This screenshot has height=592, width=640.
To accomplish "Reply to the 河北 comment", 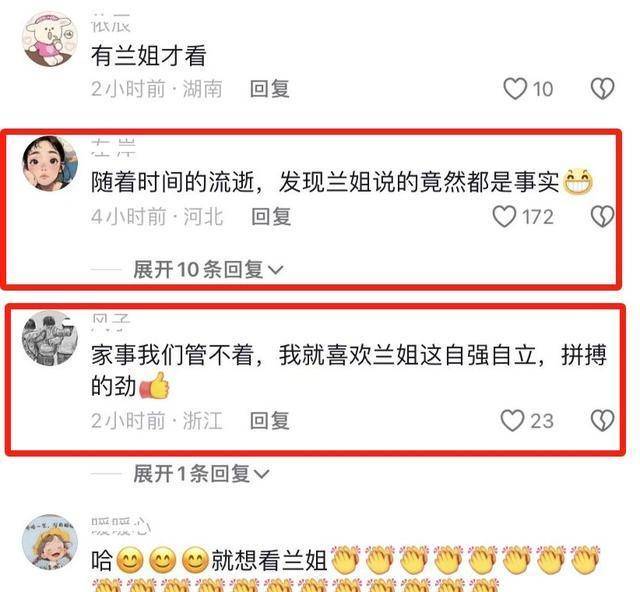I will pos(271,216).
